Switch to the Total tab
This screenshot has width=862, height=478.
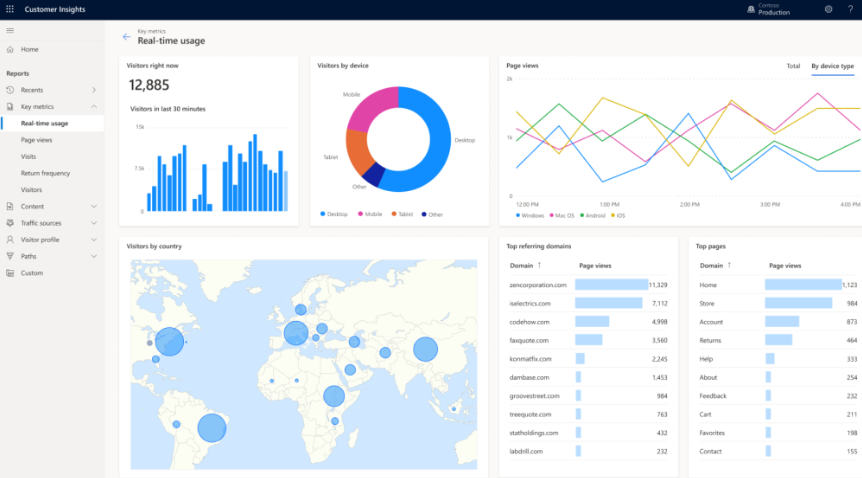[x=793, y=66]
